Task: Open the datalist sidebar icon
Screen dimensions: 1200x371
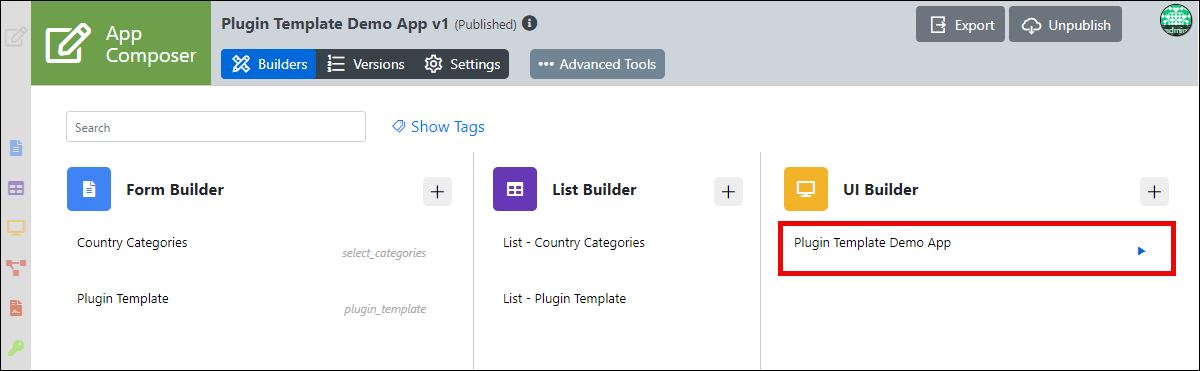Action: 16,188
